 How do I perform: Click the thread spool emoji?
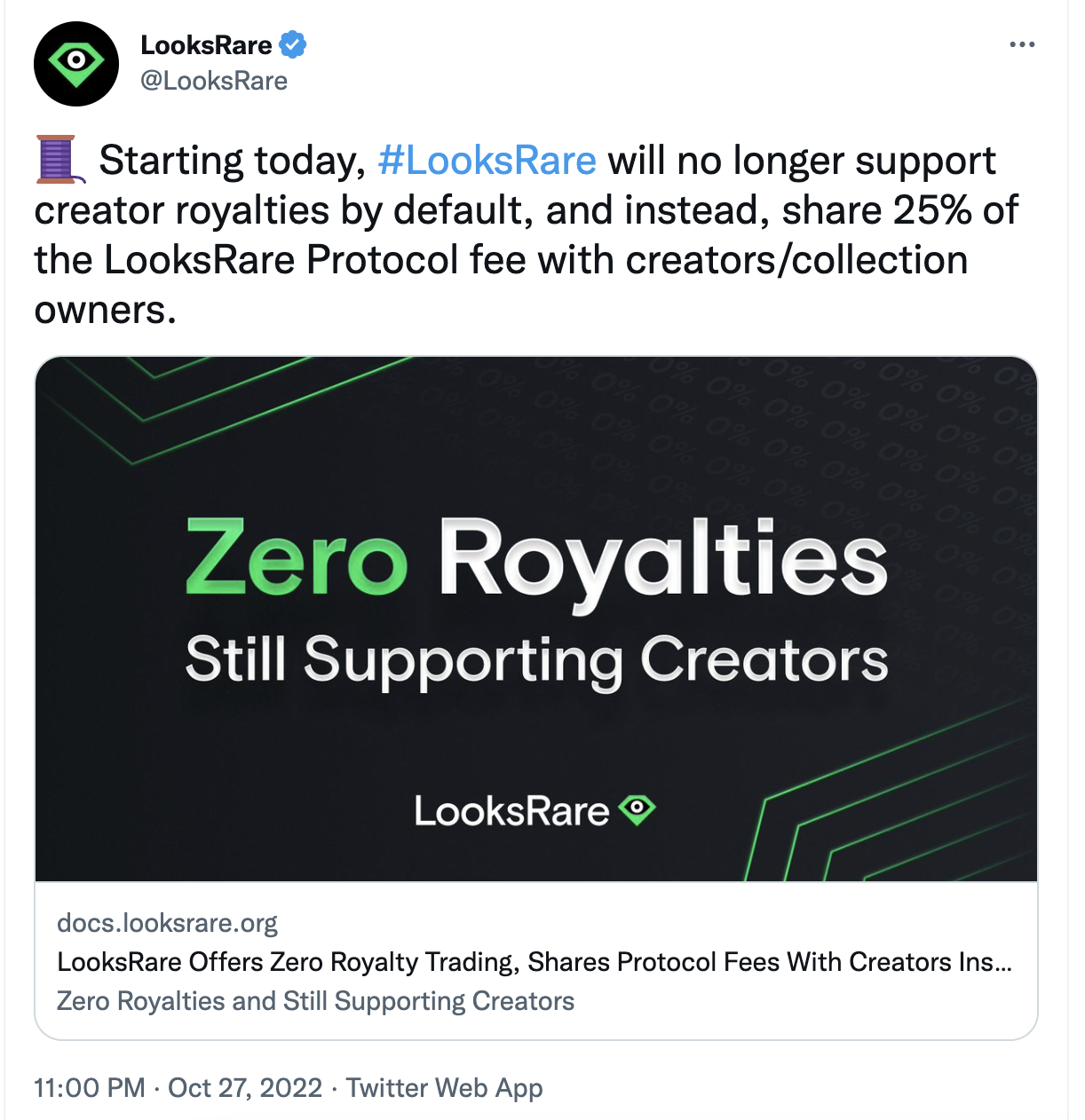pos(59,160)
